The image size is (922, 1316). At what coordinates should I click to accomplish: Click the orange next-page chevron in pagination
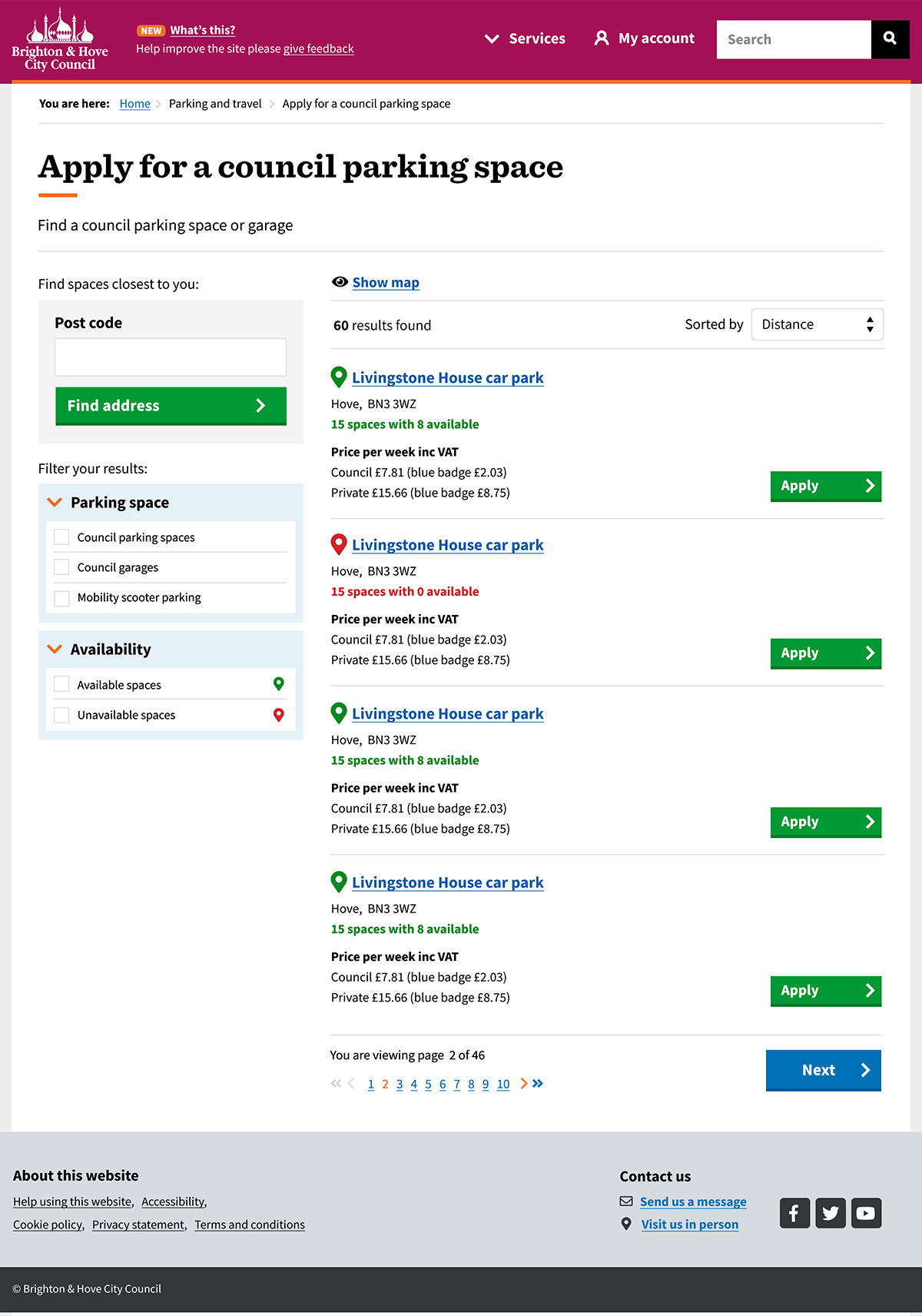pos(524,1084)
